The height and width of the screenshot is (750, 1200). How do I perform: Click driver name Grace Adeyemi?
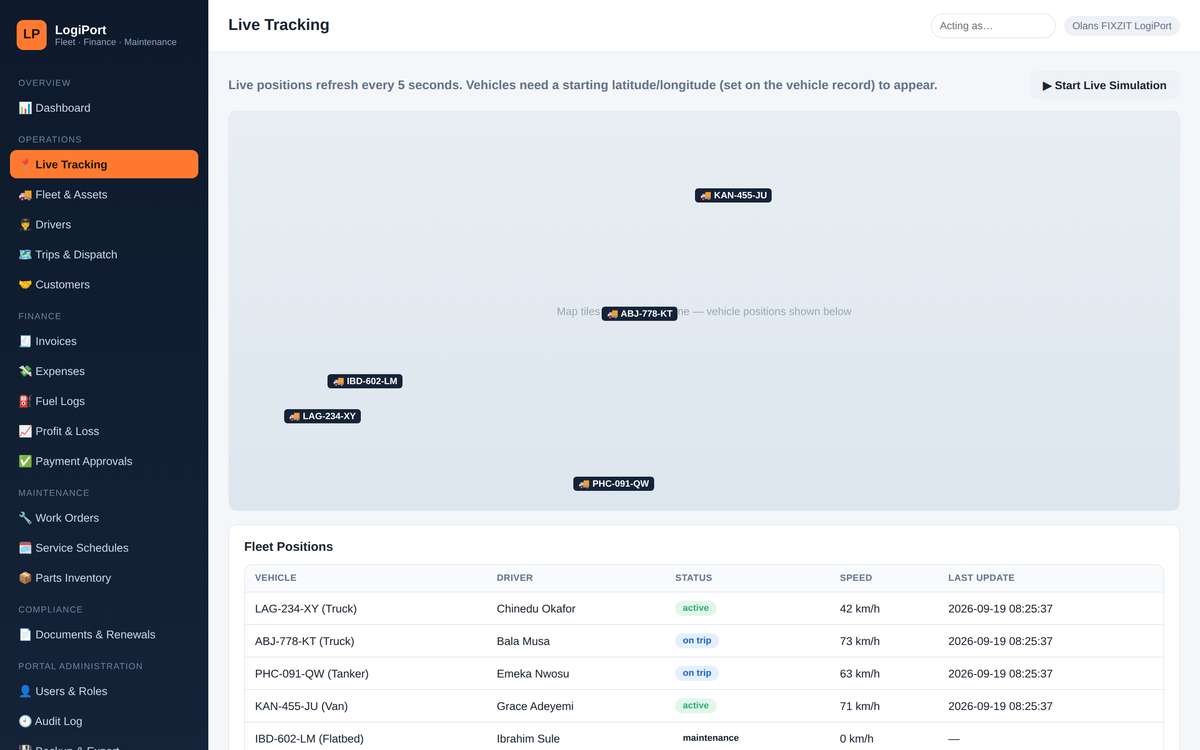pyautogui.click(x=535, y=706)
